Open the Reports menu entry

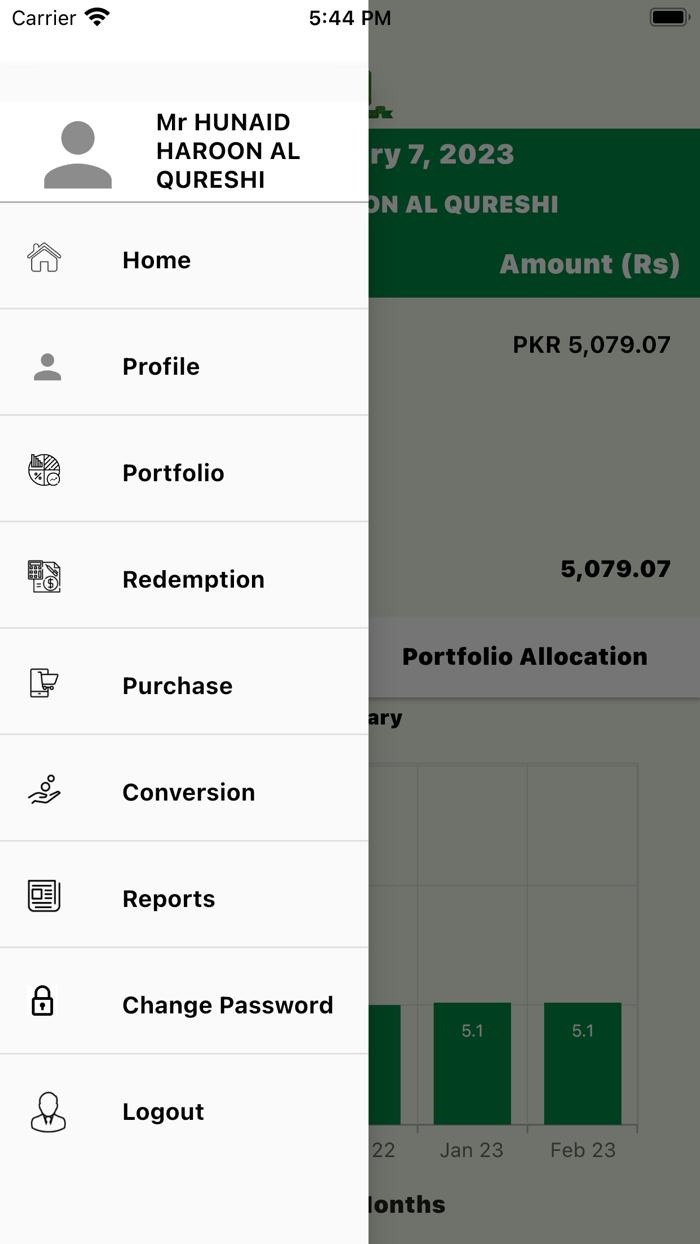168,897
